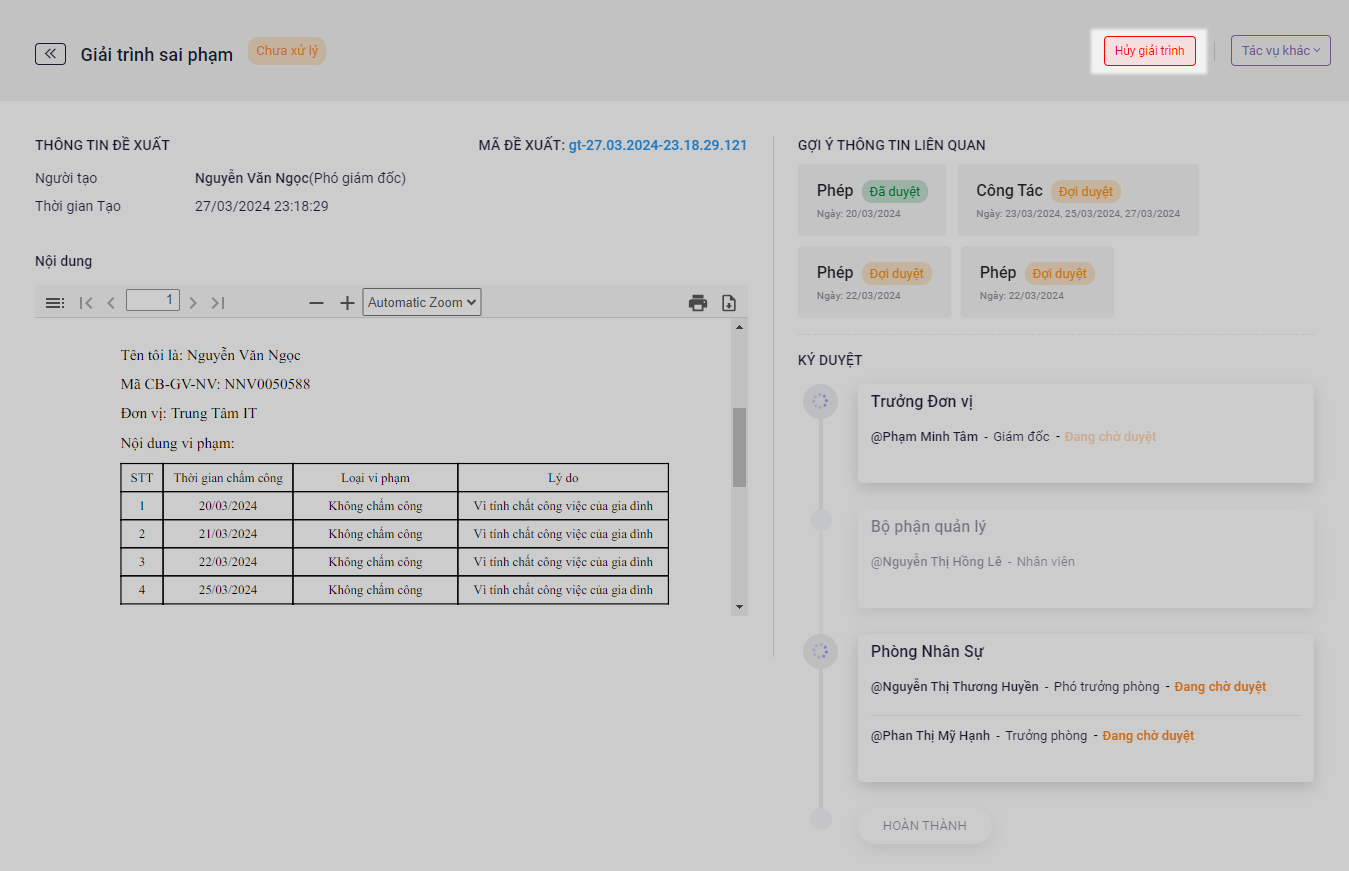Go to first page in PDF viewer

[86, 303]
